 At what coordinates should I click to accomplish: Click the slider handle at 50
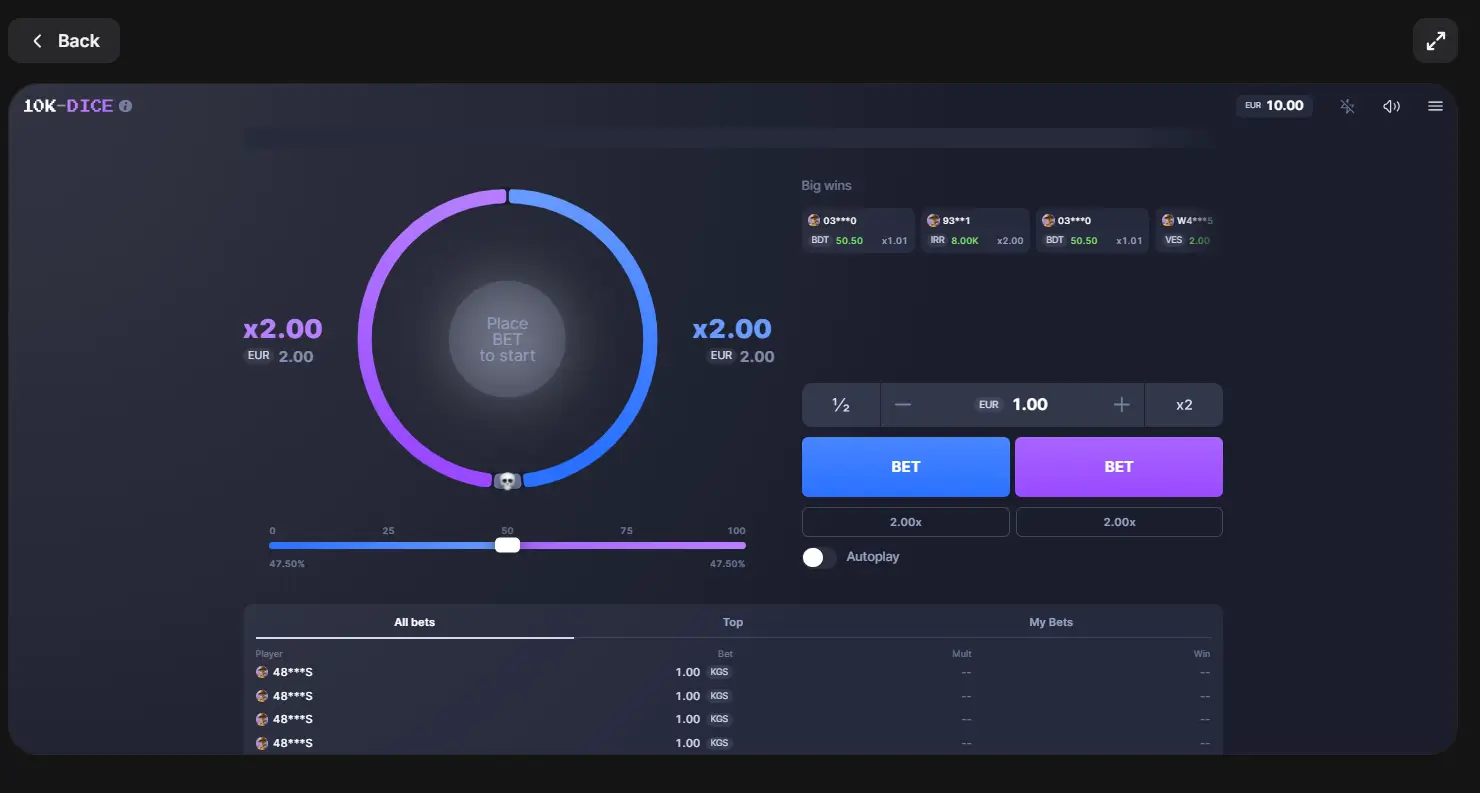(x=508, y=545)
